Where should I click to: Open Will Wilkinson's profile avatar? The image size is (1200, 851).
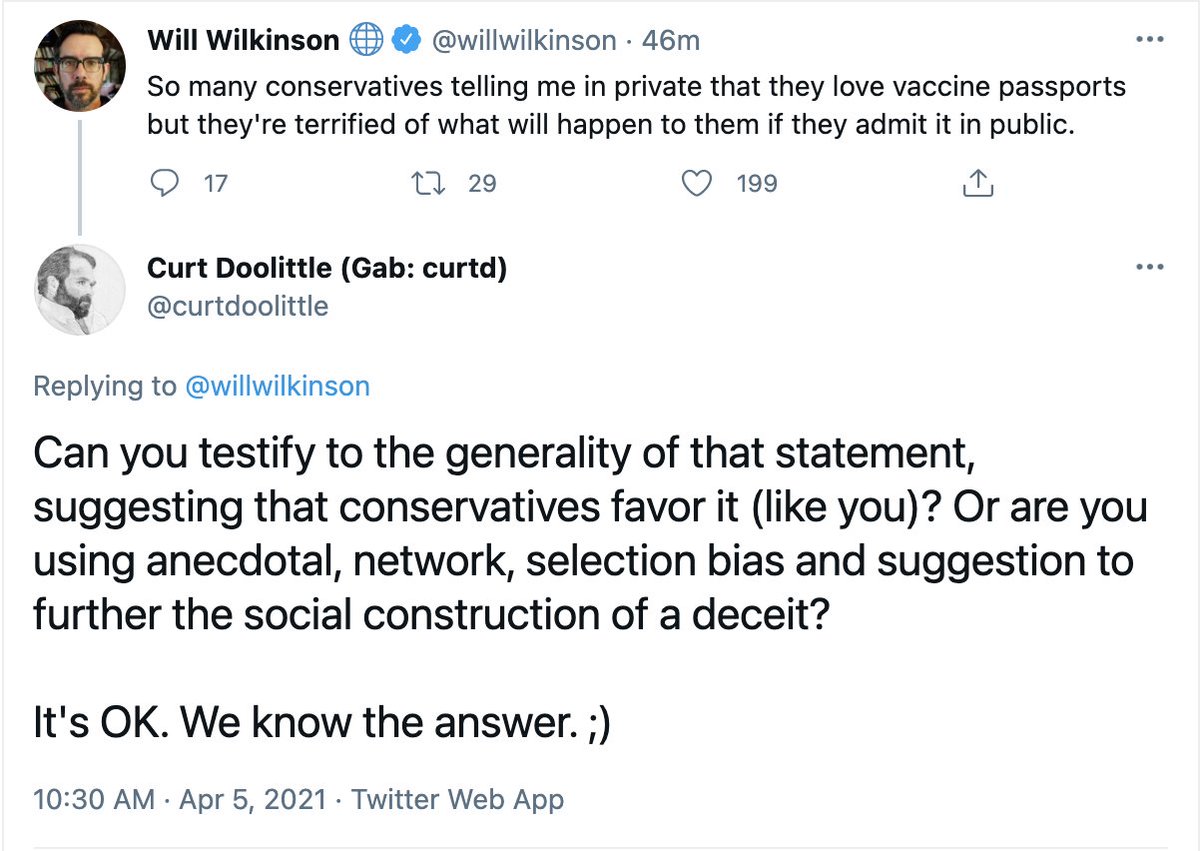tap(80, 64)
